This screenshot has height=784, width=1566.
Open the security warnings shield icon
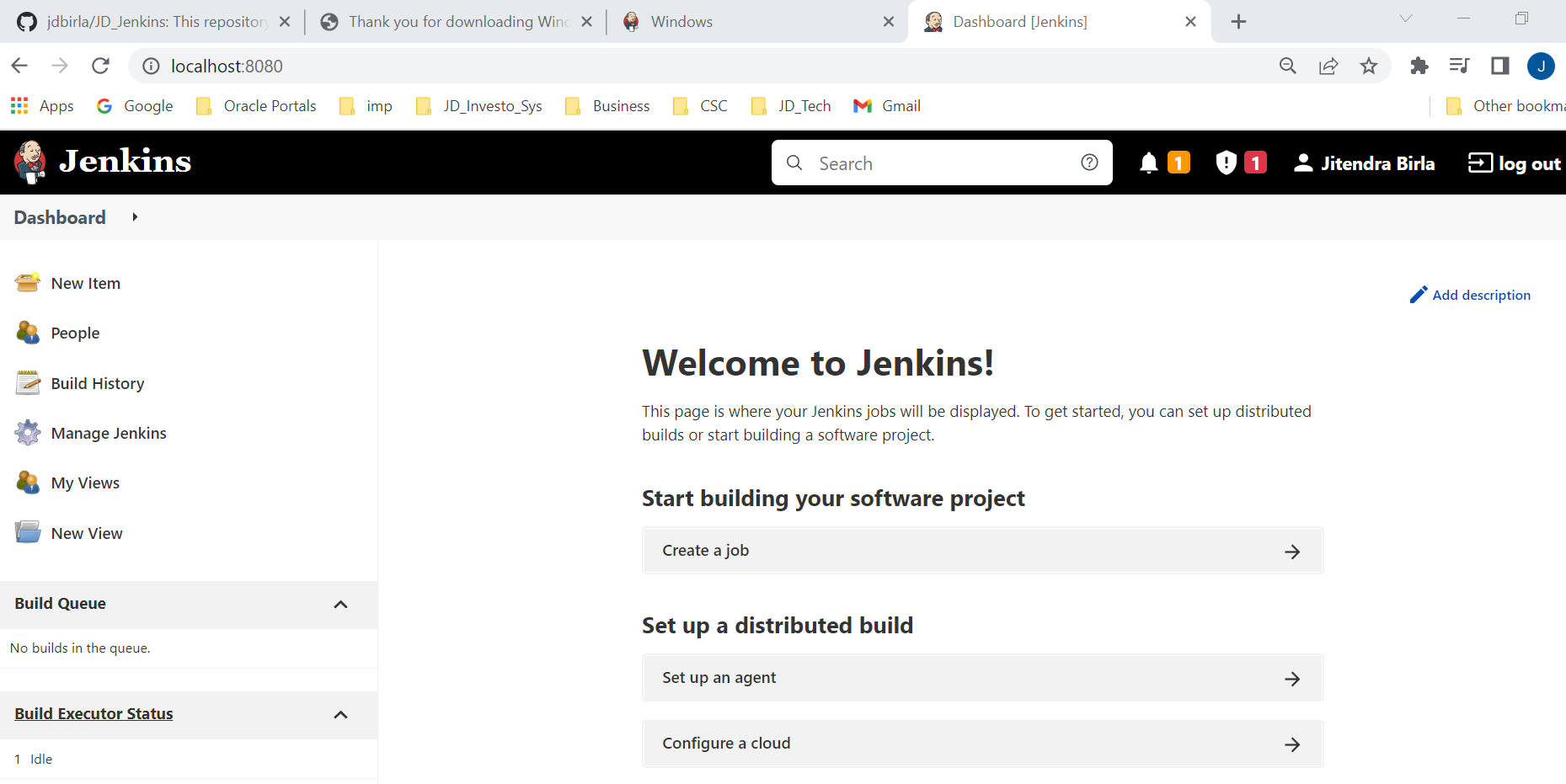(1227, 163)
